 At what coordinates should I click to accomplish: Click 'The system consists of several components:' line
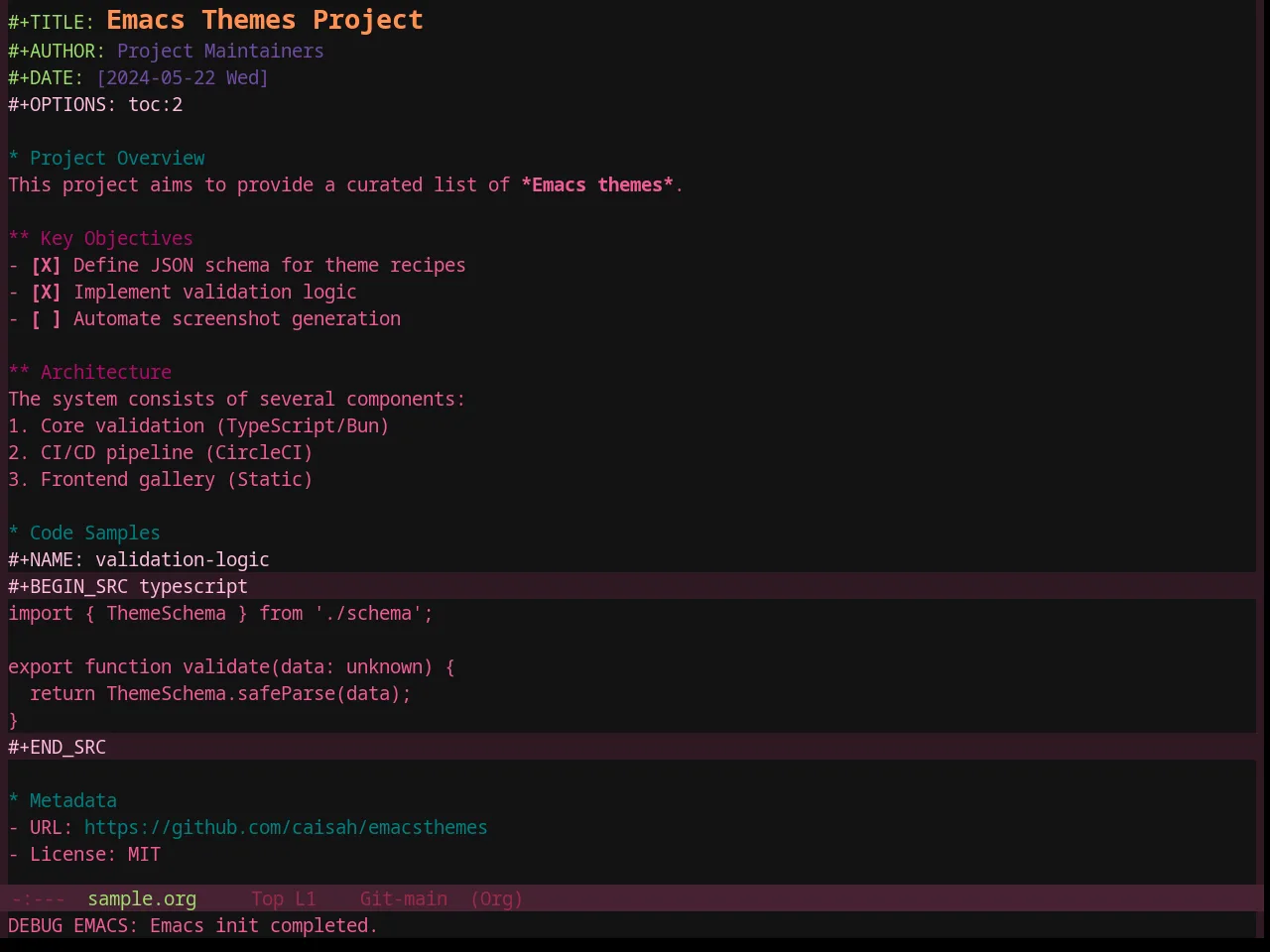pyautogui.click(x=236, y=400)
